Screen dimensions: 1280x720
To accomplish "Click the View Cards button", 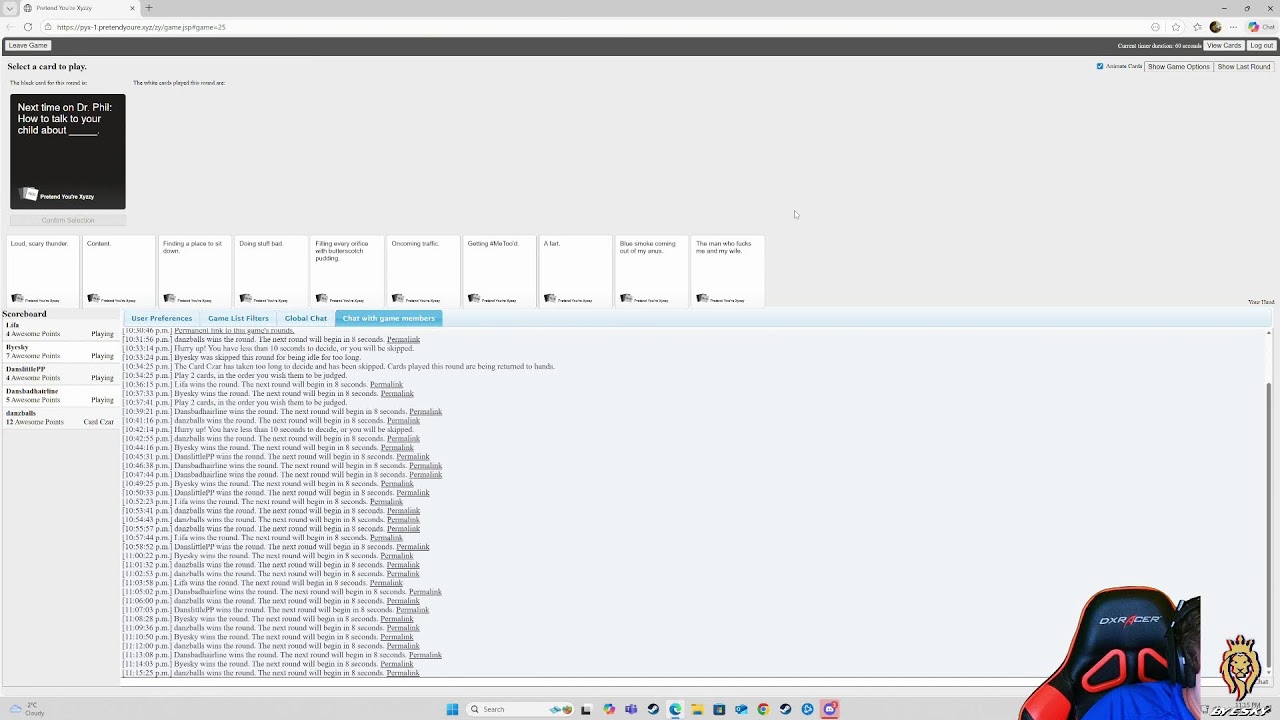I will click(1224, 45).
